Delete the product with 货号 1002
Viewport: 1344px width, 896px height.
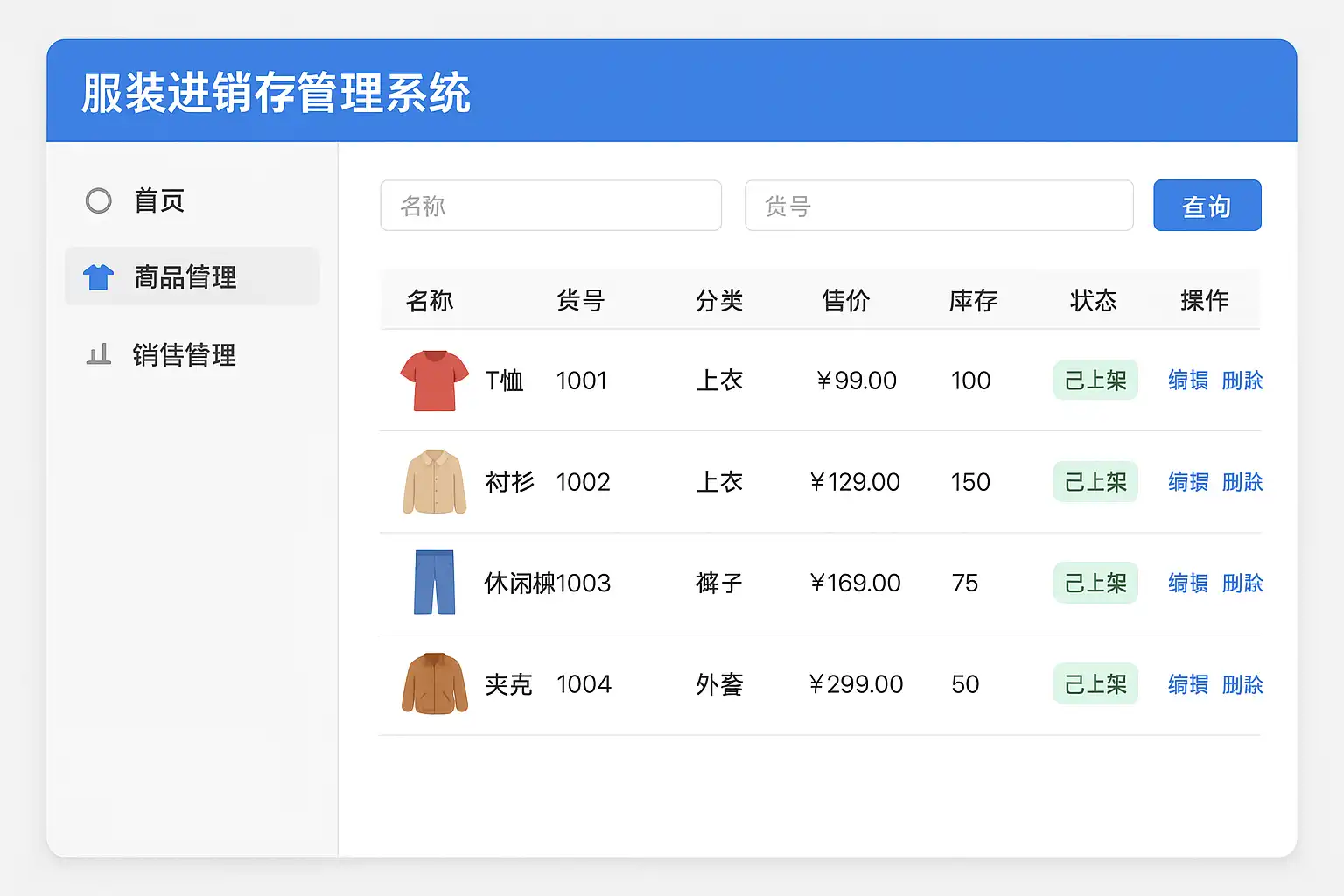[x=1242, y=482]
